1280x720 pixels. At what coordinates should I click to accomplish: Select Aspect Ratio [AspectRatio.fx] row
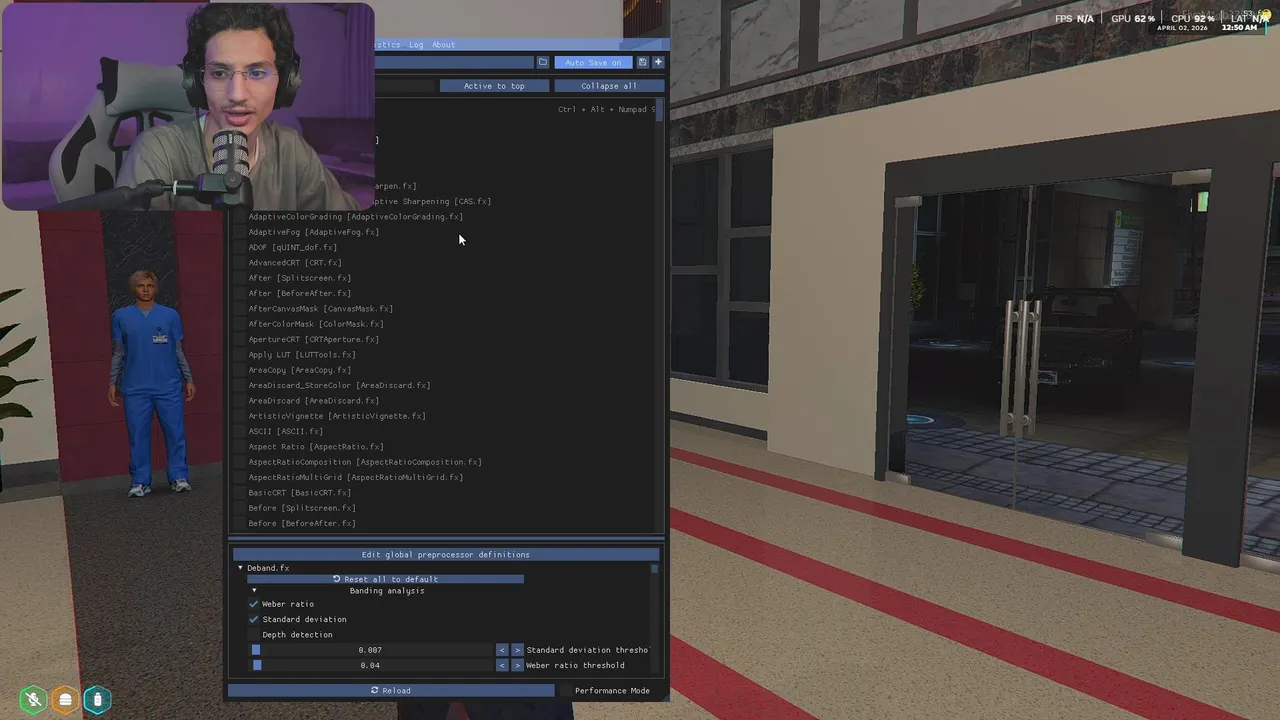pyautogui.click(x=316, y=447)
